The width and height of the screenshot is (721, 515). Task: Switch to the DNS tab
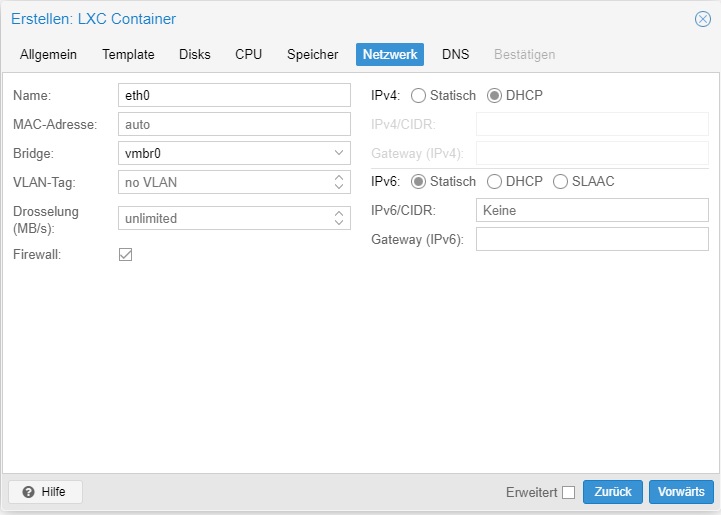click(x=455, y=54)
